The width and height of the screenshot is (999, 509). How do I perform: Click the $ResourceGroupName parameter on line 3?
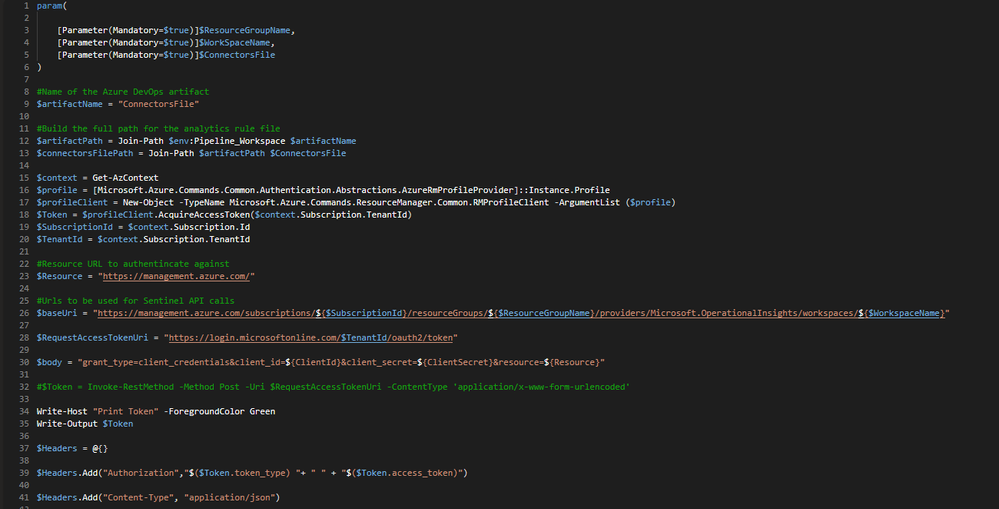click(245, 30)
